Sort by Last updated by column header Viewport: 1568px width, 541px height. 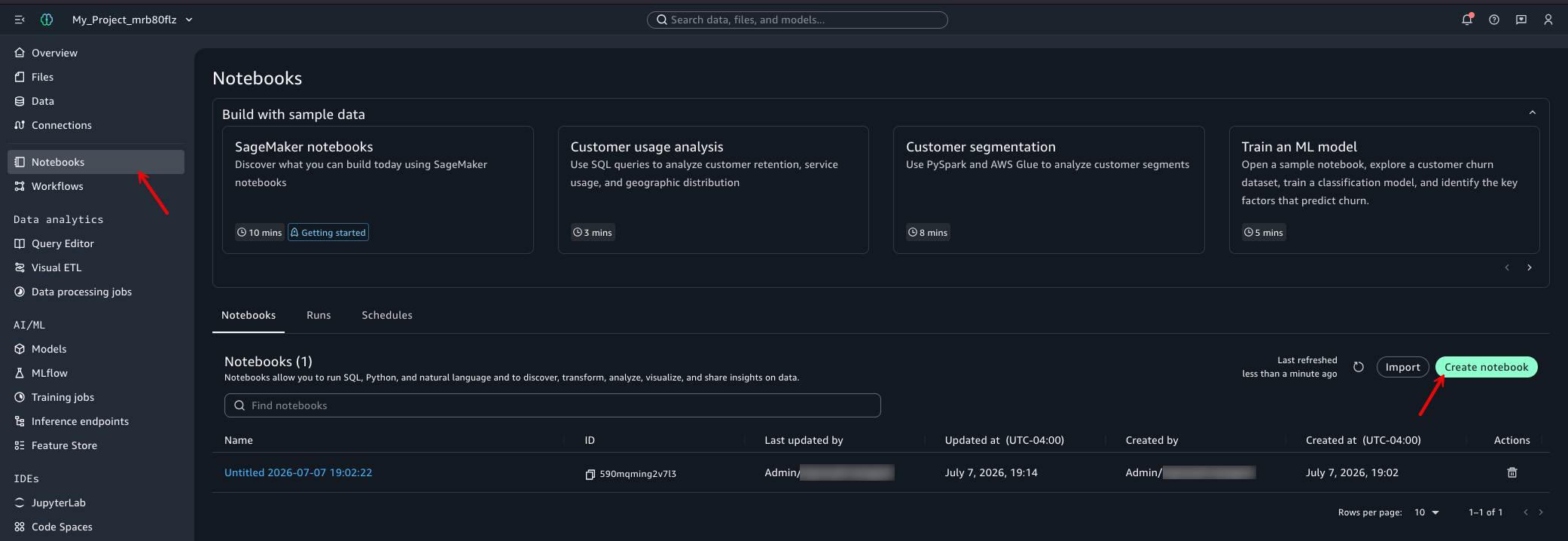pyautogui.click(x=804, y=440)
